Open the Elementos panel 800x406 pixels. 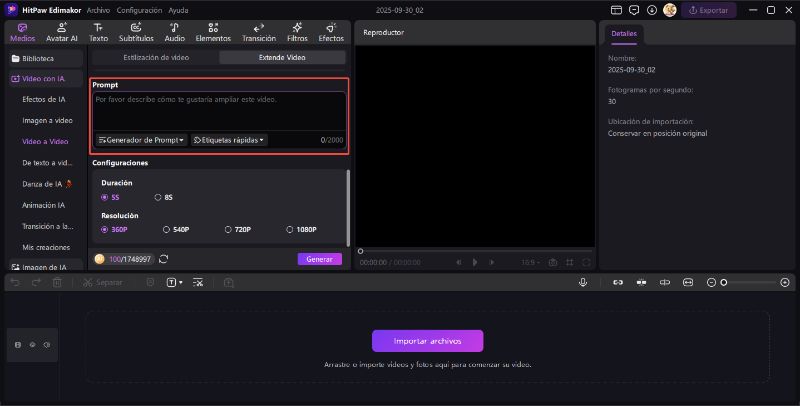coord(212,31)
